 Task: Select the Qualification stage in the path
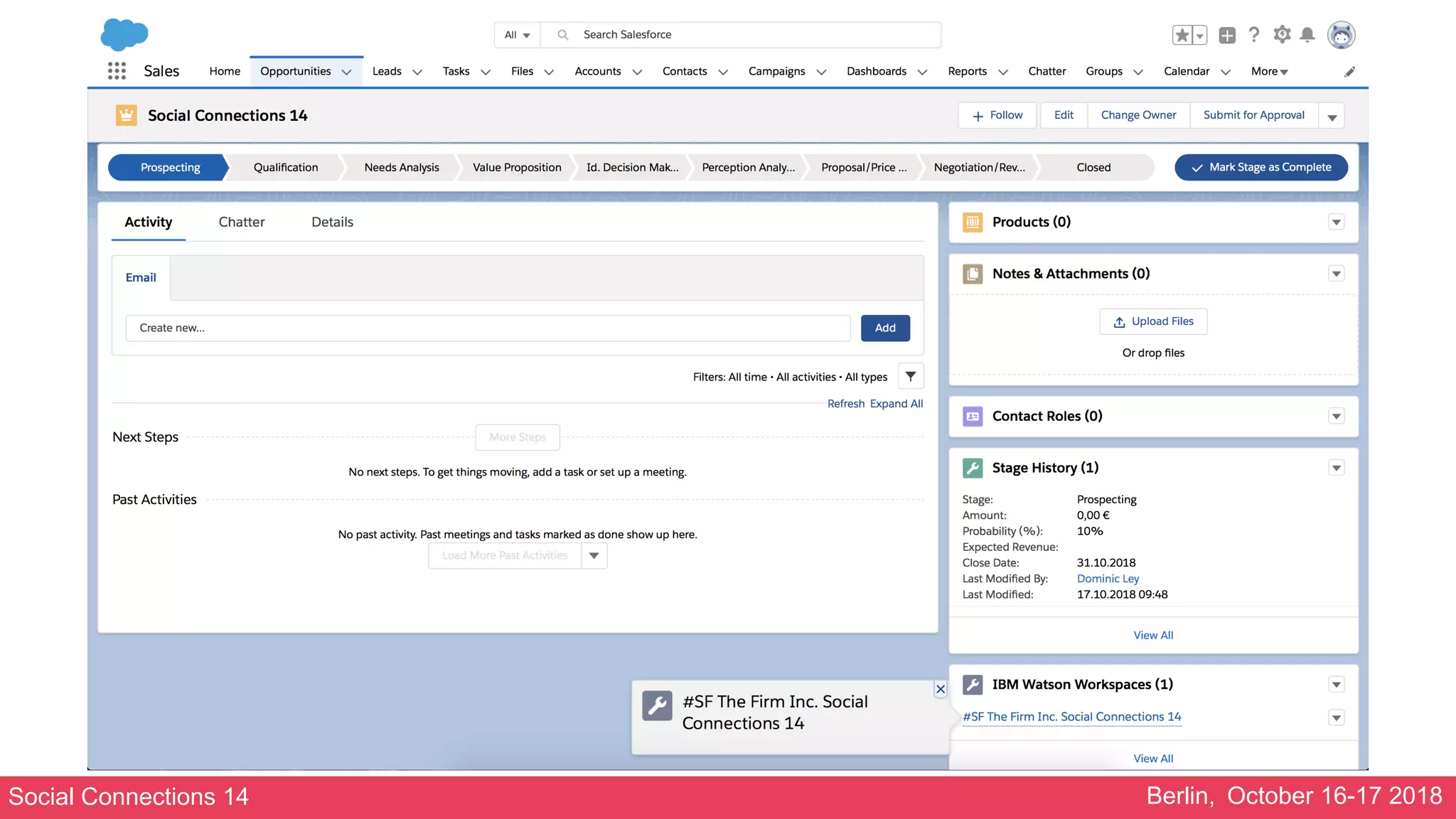(x=286, y=167)
